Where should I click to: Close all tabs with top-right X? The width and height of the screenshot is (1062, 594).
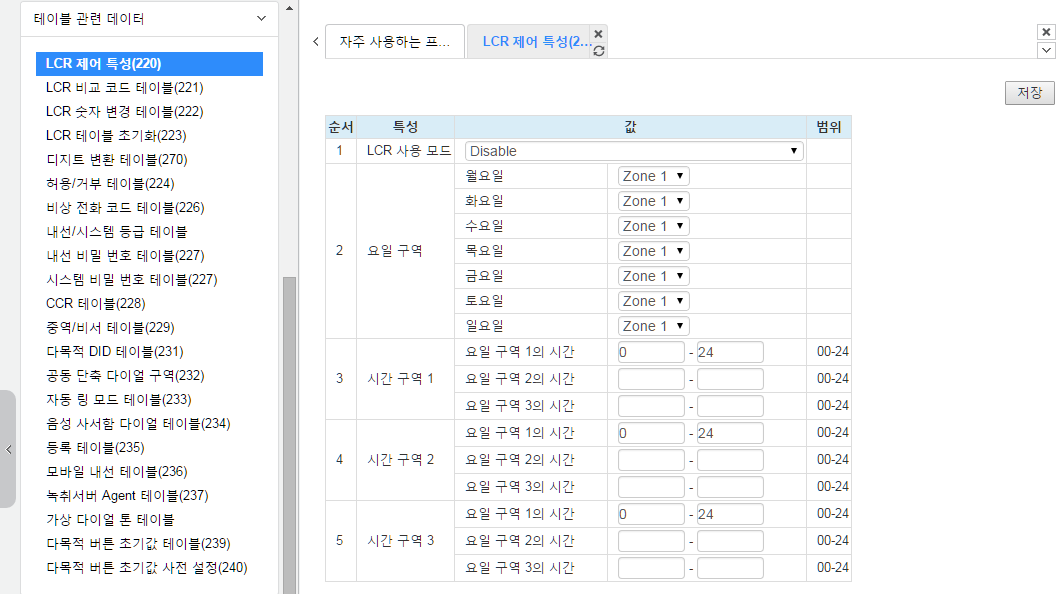coord(1046,32)
